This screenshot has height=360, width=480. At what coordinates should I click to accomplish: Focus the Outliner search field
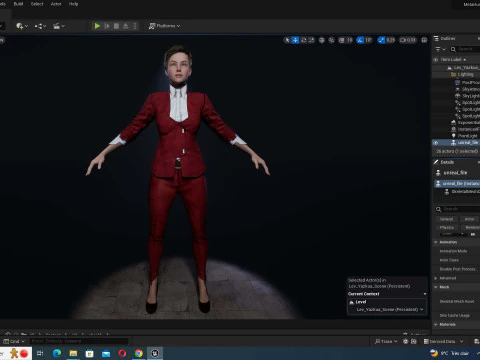(466, 49)
